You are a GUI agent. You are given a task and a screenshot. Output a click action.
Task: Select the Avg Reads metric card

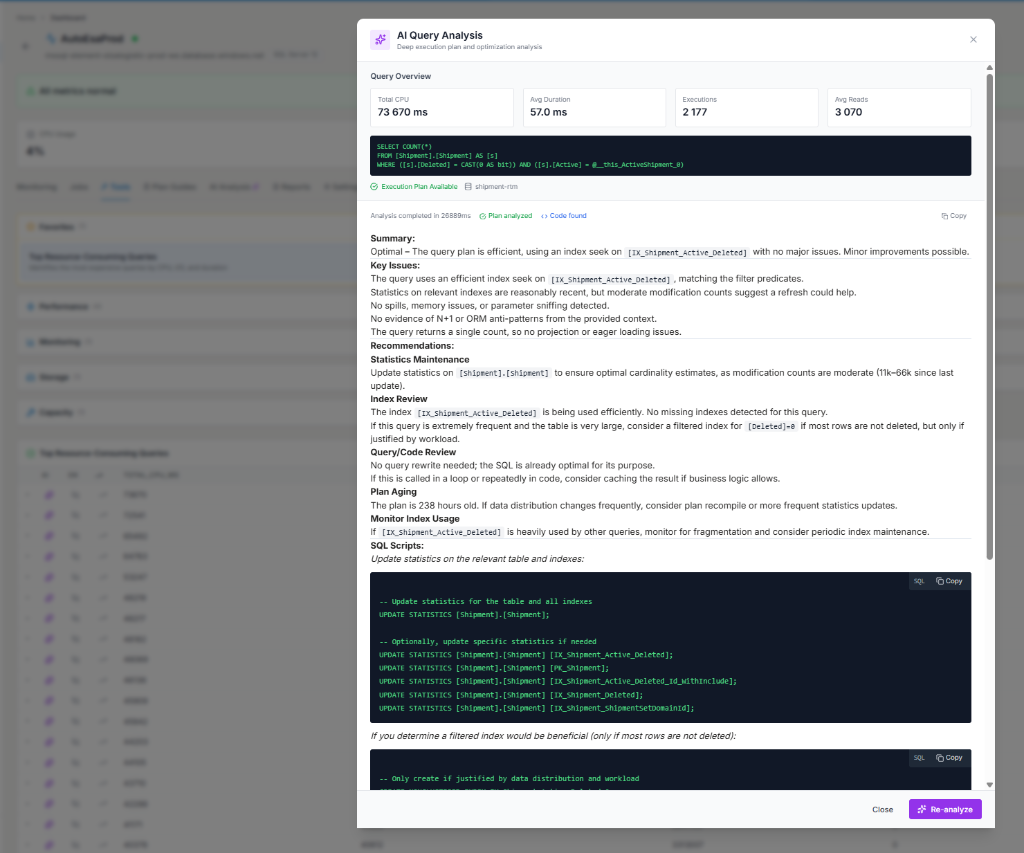[899, 107]
